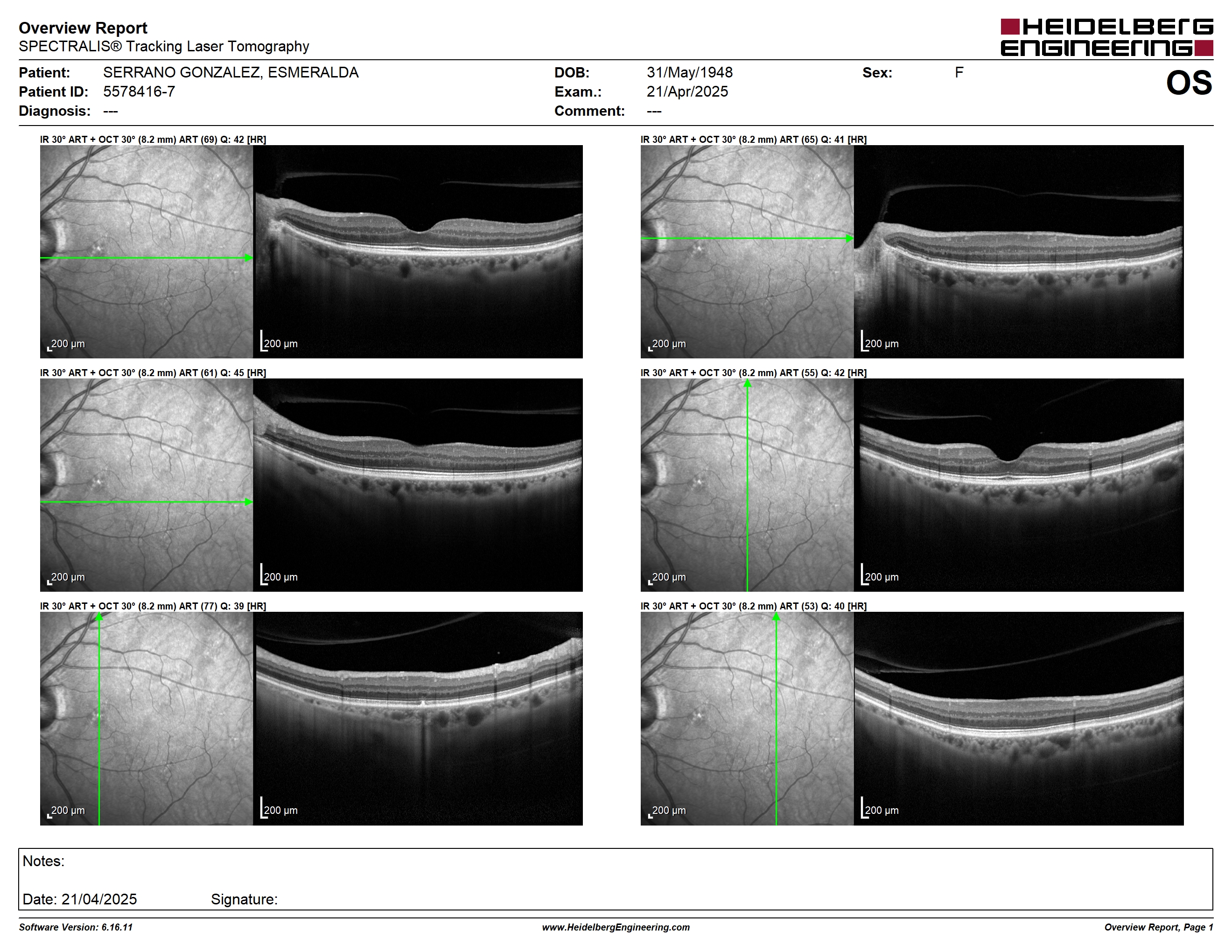Open IR fundus image of ART (53) scan
Screen dimensions: 1232x952
747,719
